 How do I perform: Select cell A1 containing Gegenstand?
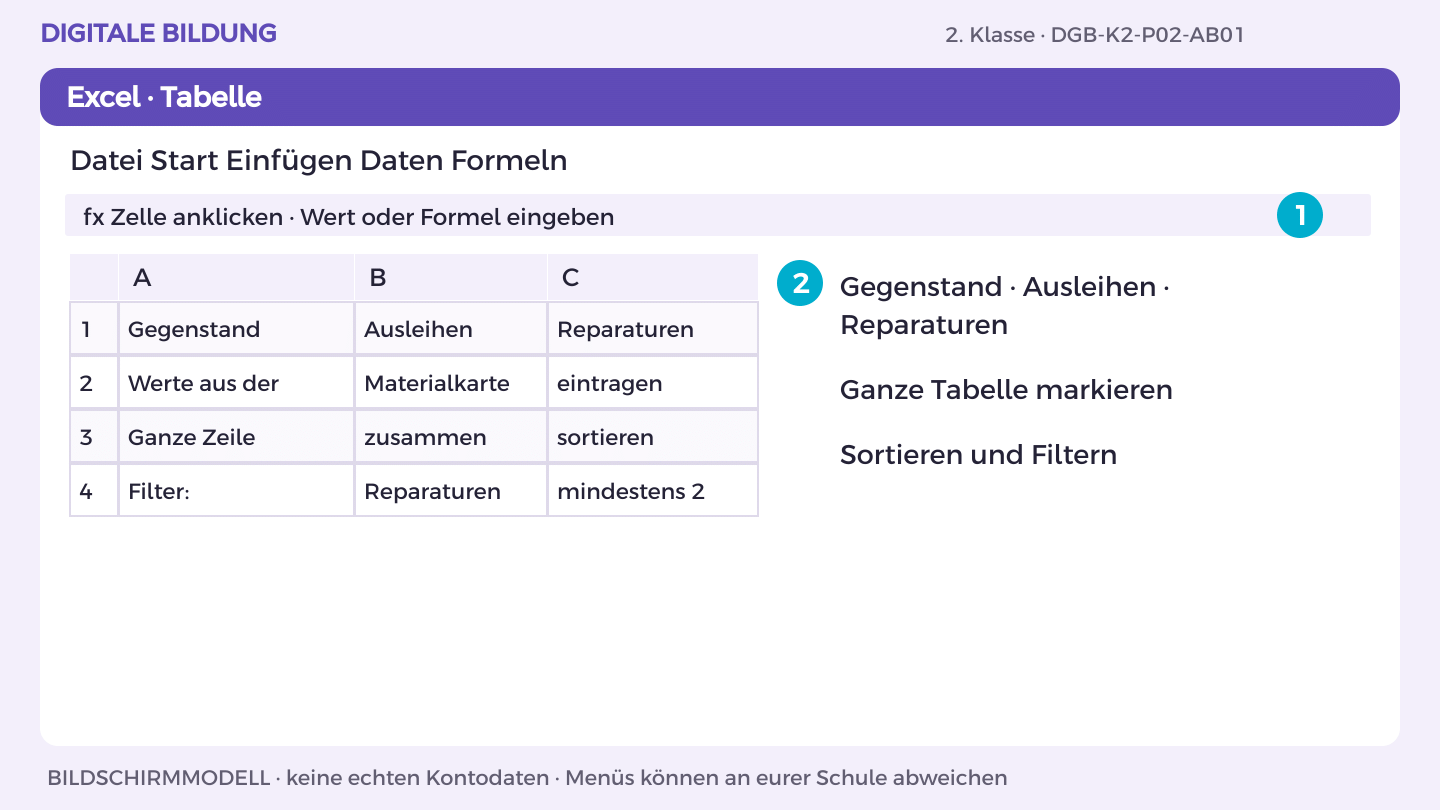pyautogui.click(x=236, y=329)
